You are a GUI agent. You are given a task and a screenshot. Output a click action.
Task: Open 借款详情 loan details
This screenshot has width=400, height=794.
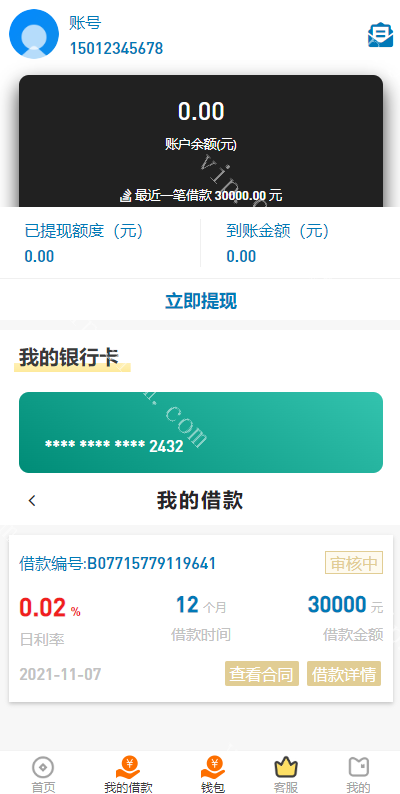pyautogui.click(x=344, y=673)
